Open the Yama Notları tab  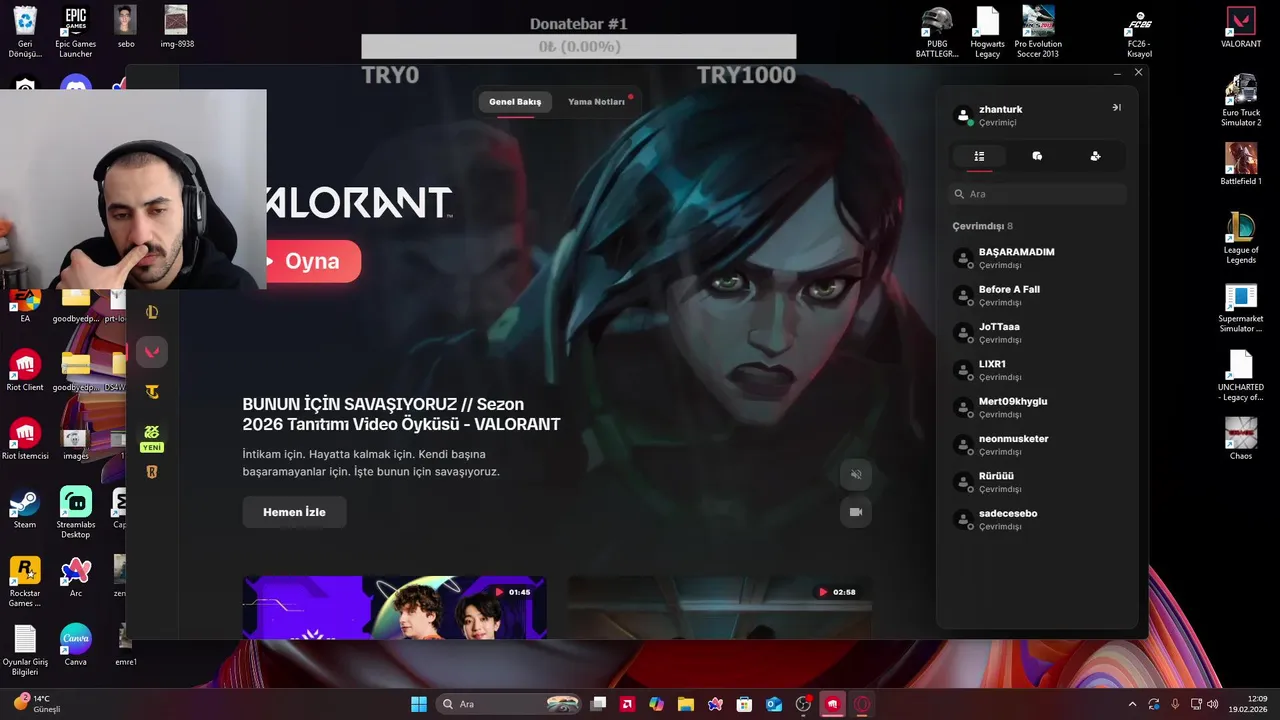(596, 102)
